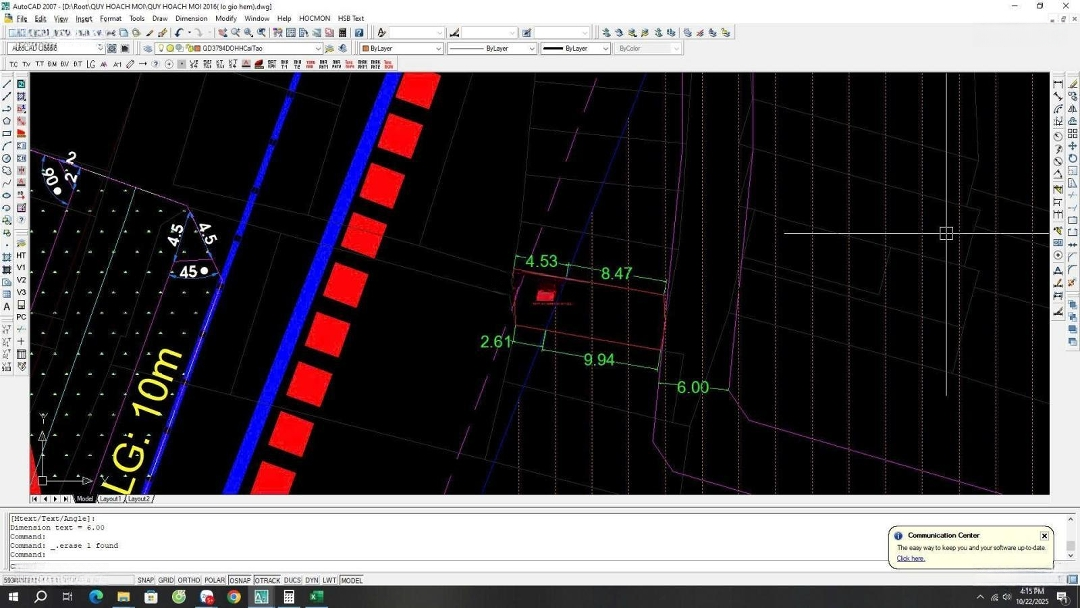Select the Line draw tool
Viewport: 1080px width, 608px height.
(7, 84)
